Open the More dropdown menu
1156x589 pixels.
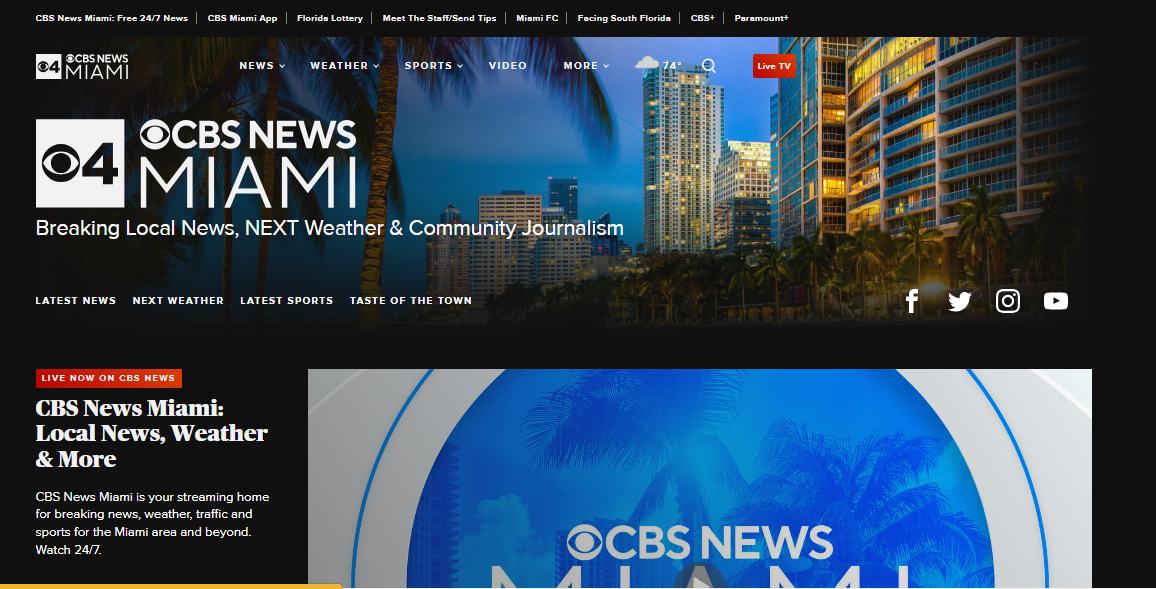[x=586, y=66]
